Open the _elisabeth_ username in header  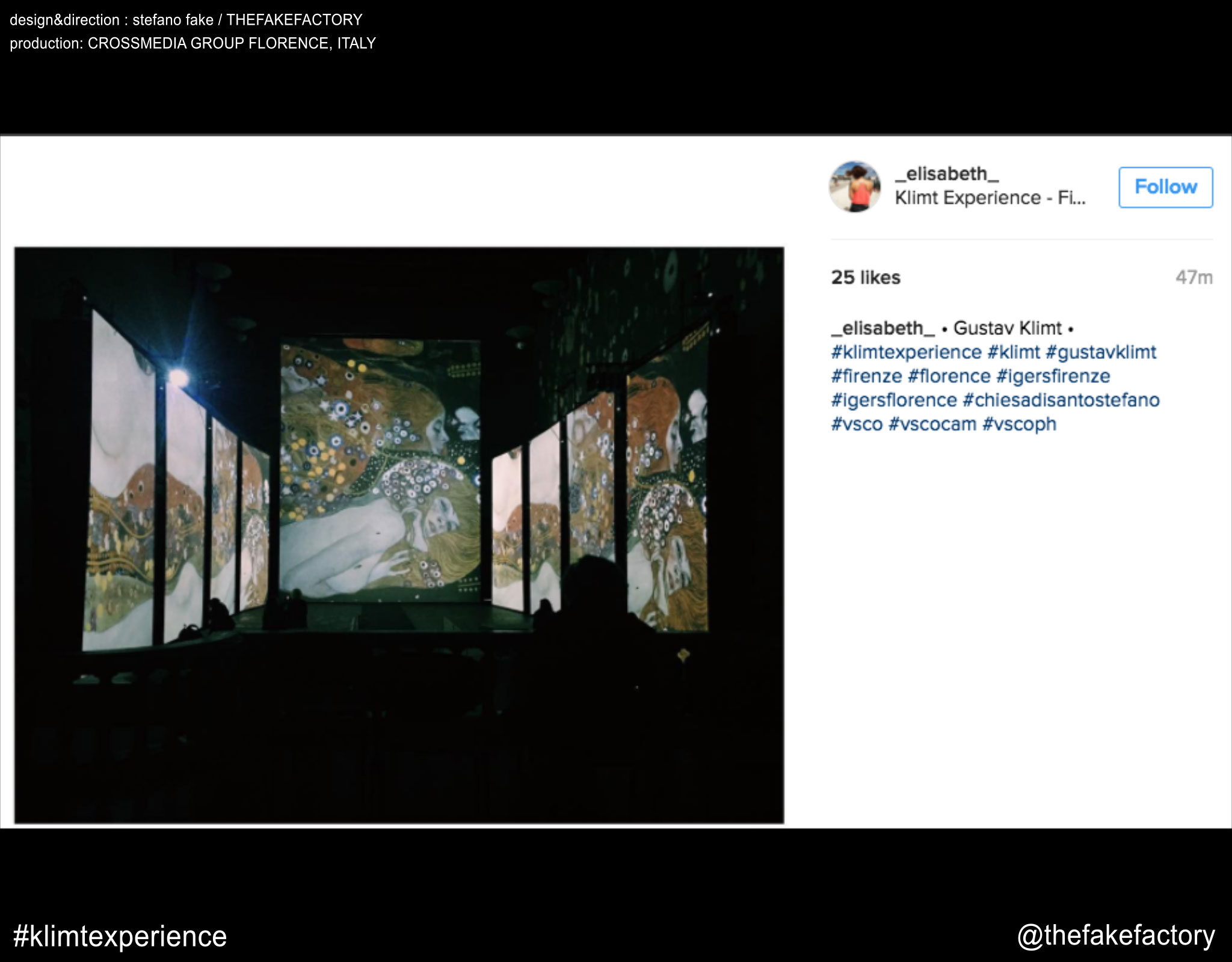pos(947,174)
